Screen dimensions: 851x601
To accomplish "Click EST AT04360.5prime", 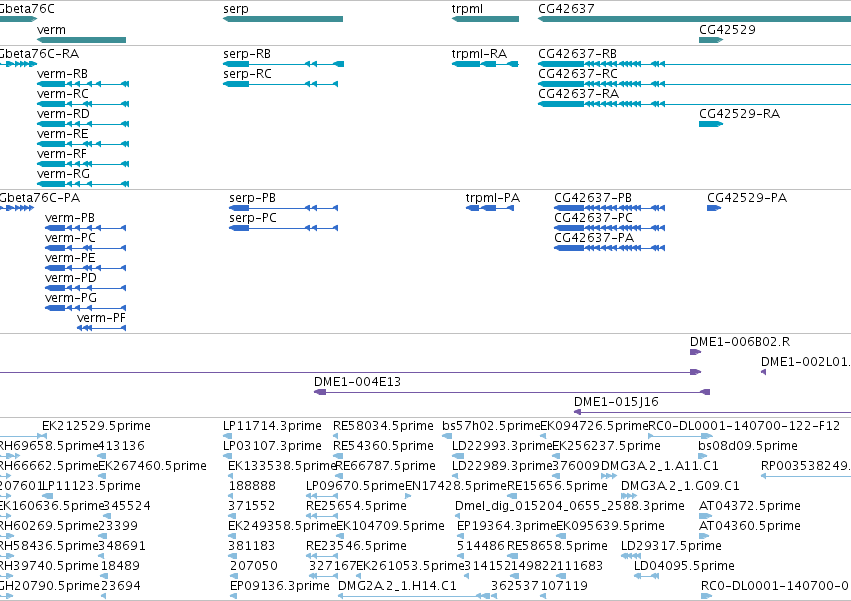I will [x=750, y=526].
